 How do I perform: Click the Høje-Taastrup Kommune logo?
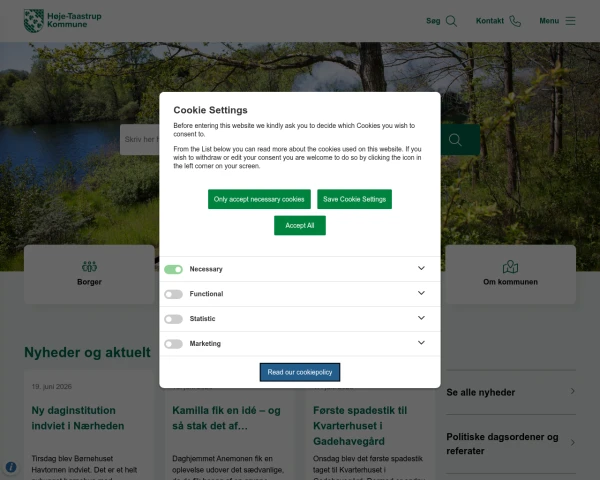tap(63, 21)
